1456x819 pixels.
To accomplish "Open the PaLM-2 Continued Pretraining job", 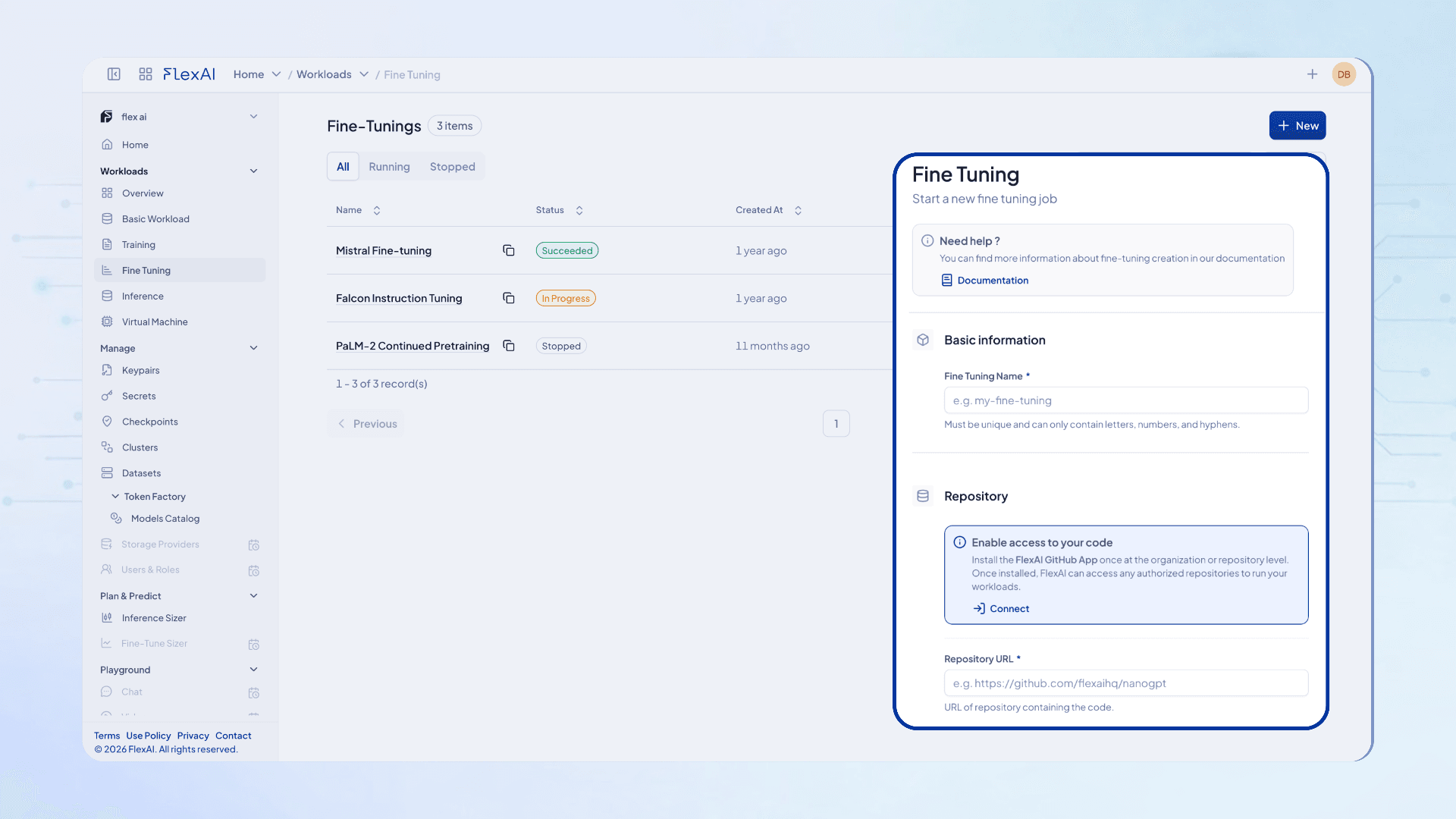I will [x=413, y=347].
